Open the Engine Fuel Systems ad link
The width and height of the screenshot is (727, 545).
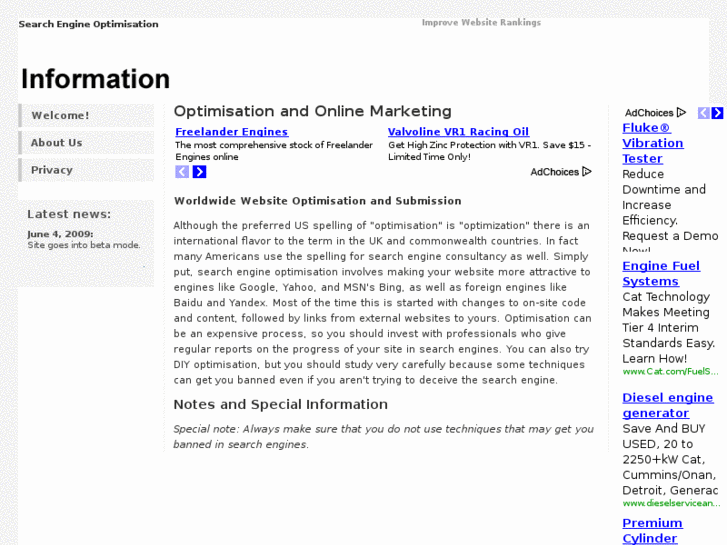(x=661, y=273)
